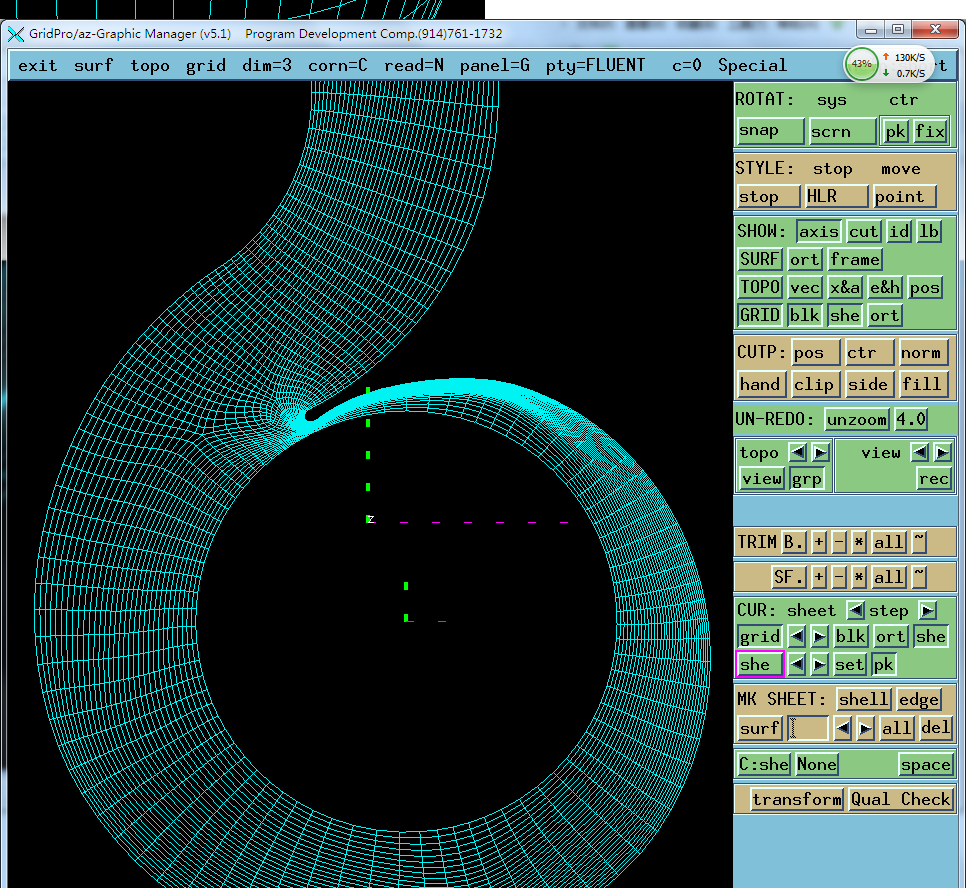Create a shell sheet under MK SHEET
Screen dimensions: 966x888
862,699
